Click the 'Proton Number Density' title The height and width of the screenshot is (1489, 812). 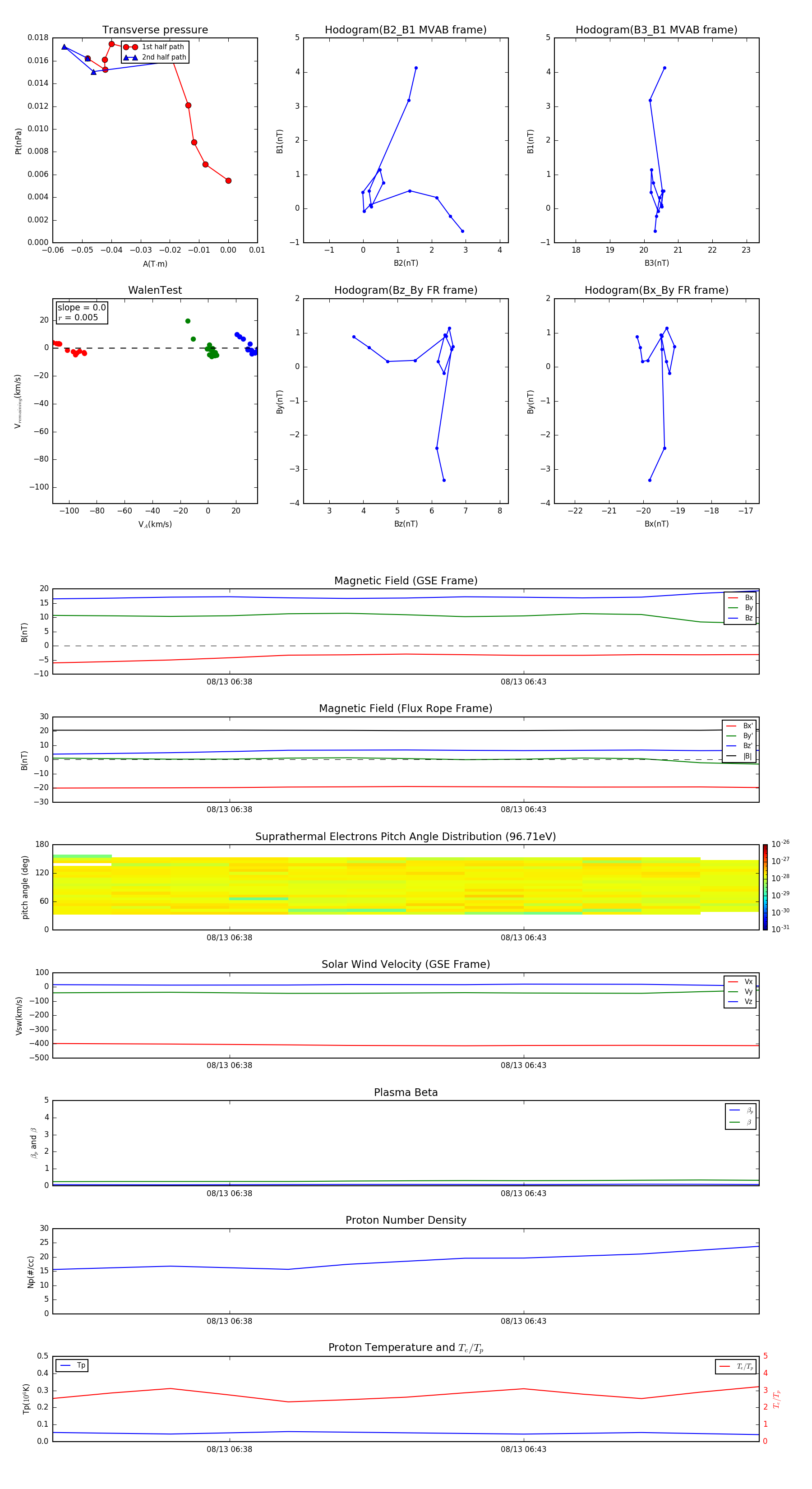[x=406, y=1220]
